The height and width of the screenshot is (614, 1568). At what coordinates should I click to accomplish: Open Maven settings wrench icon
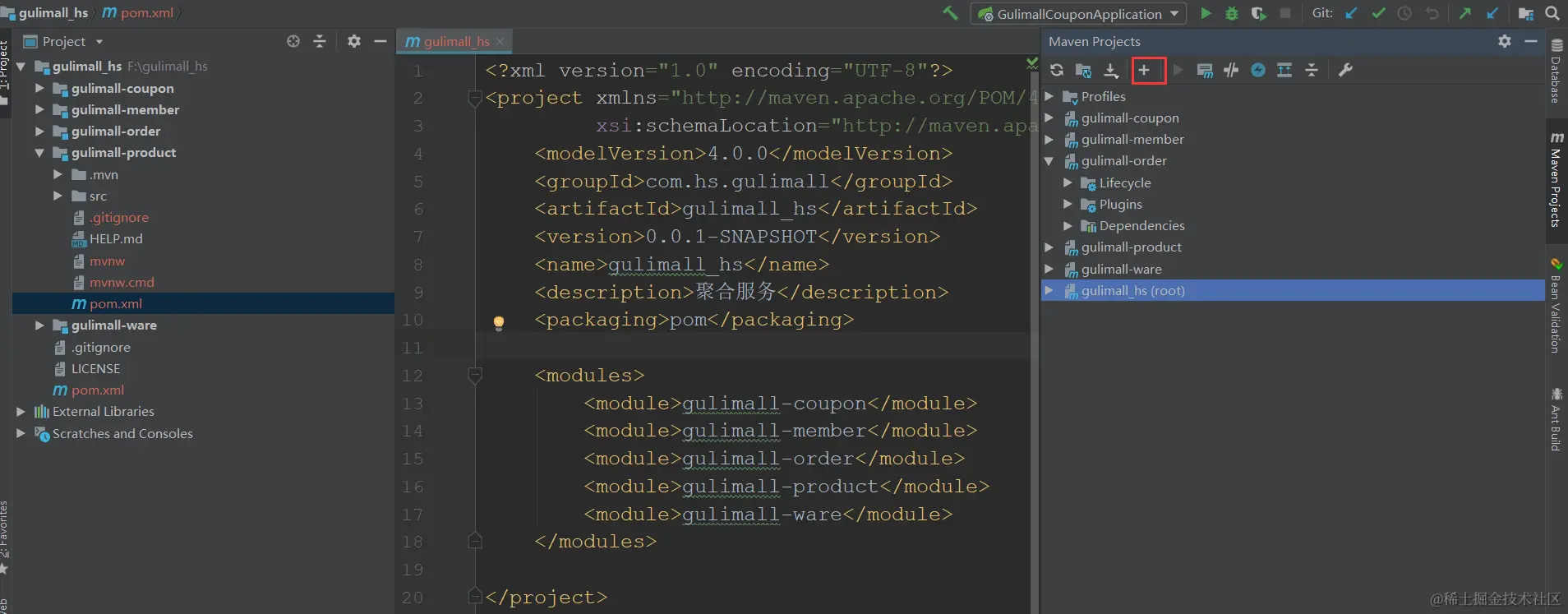click(x=1345, y=70)
